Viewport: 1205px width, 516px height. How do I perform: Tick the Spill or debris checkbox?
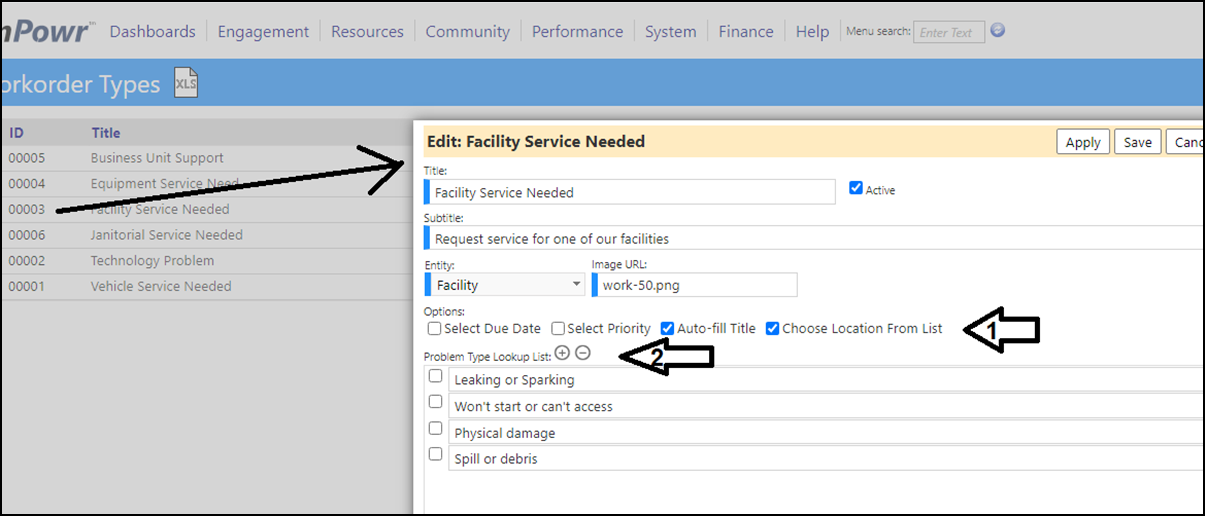click(435, 454)
